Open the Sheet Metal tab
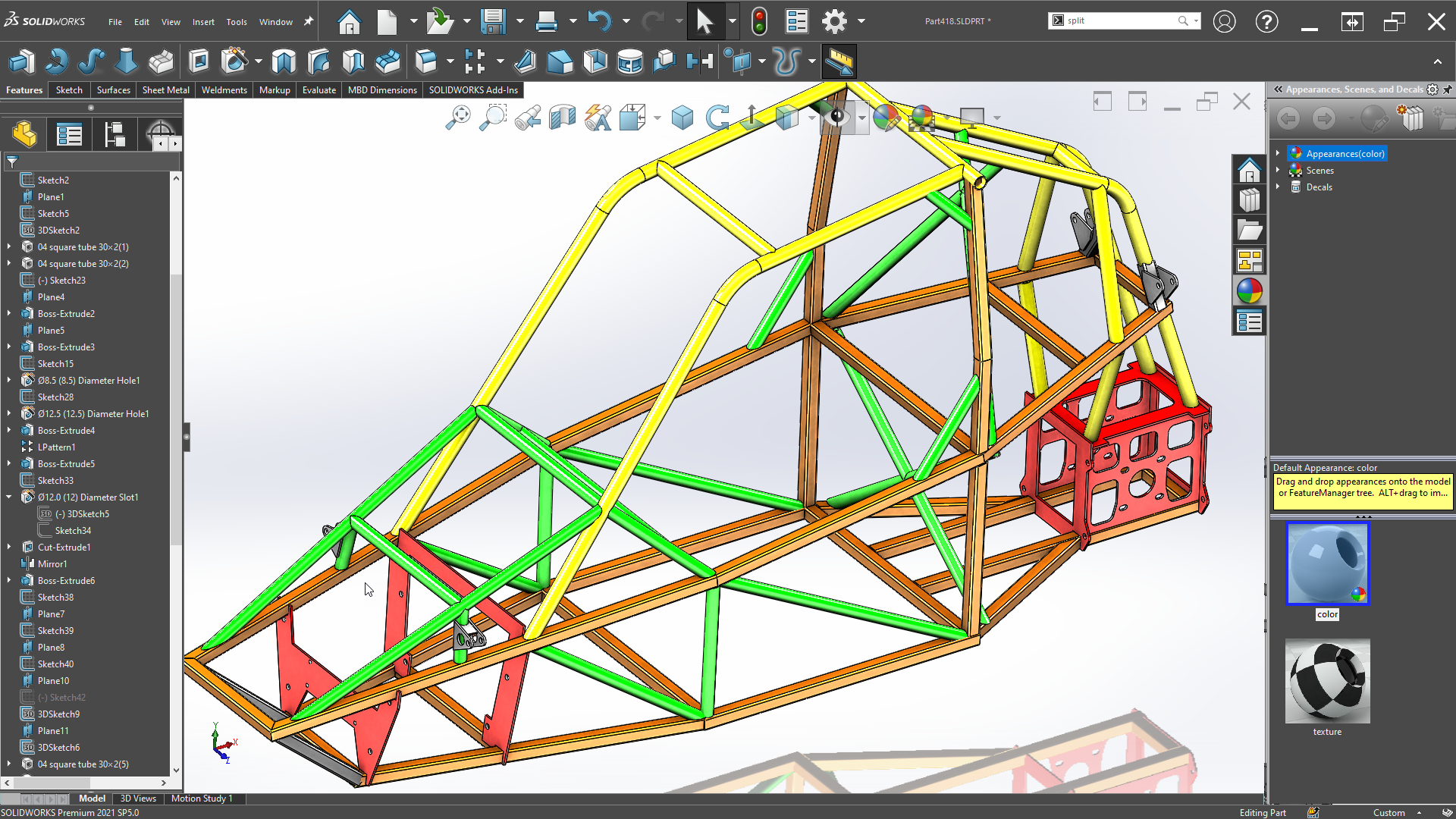The image size is (1456, 819). (166, 89)
